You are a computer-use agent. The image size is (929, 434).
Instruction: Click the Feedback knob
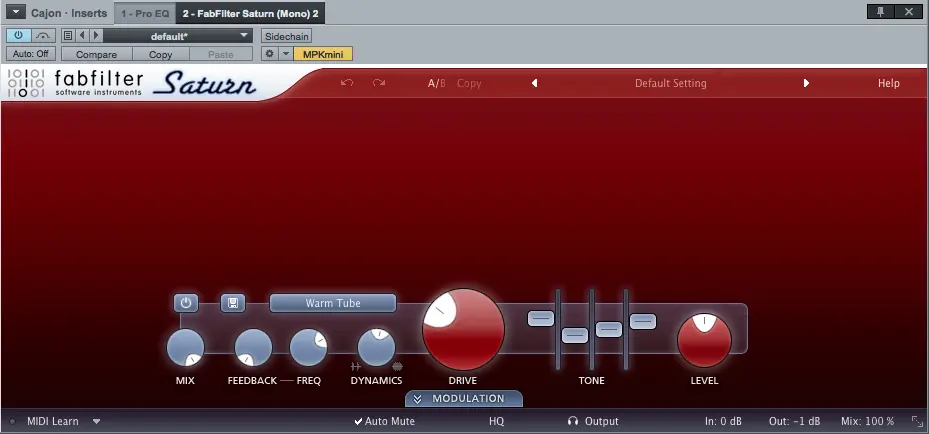coord(254,348)
